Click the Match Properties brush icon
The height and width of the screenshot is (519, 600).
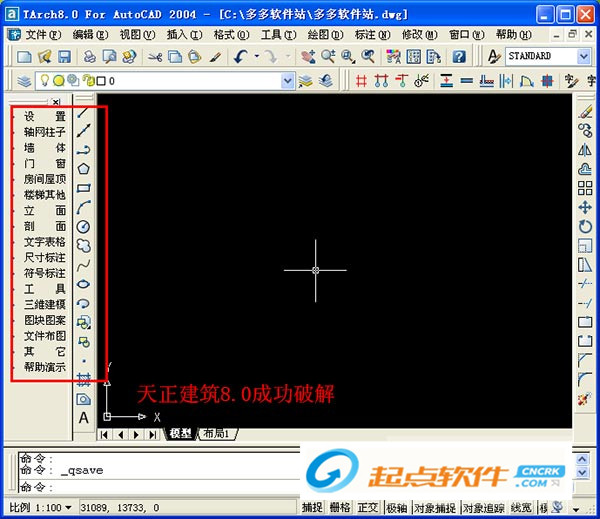215,57
